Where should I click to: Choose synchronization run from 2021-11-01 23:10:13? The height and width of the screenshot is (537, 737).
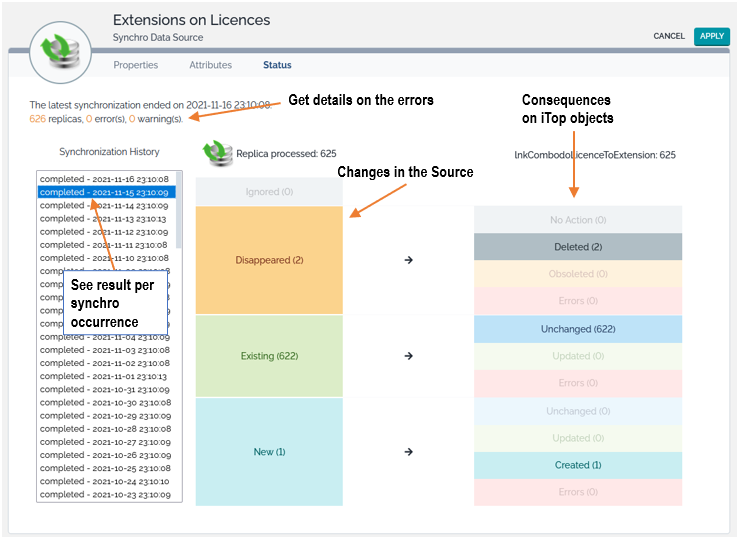(104, 376)
